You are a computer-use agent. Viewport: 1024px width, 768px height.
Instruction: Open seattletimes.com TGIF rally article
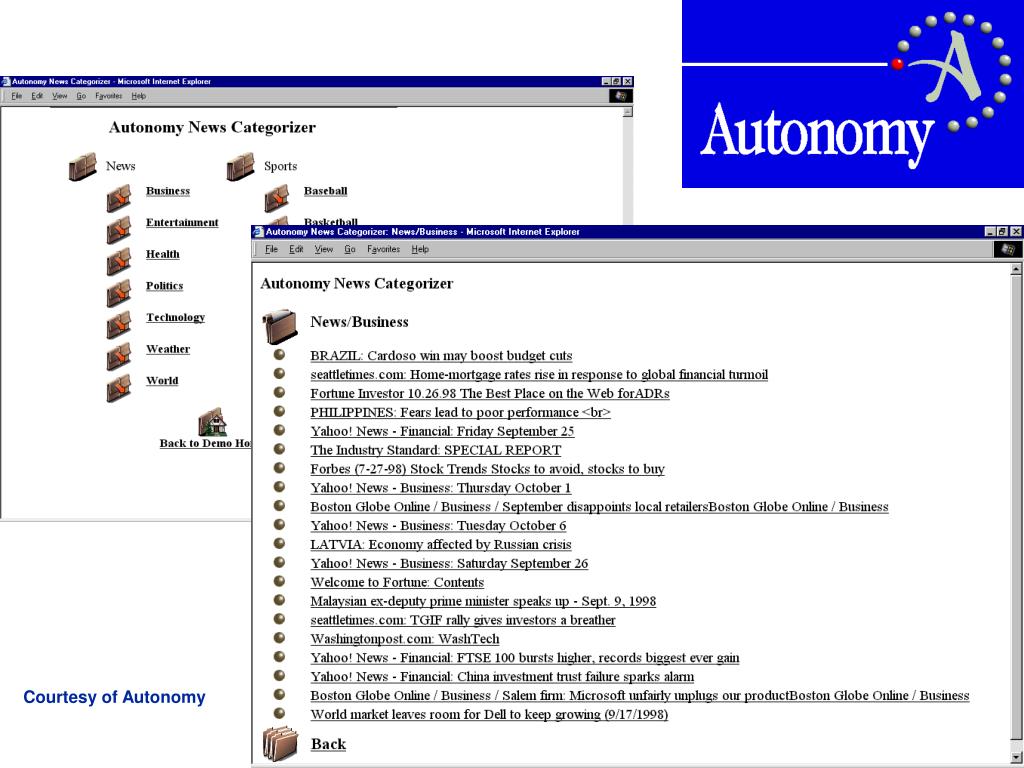pyautogui.click(x=463, y=621)
